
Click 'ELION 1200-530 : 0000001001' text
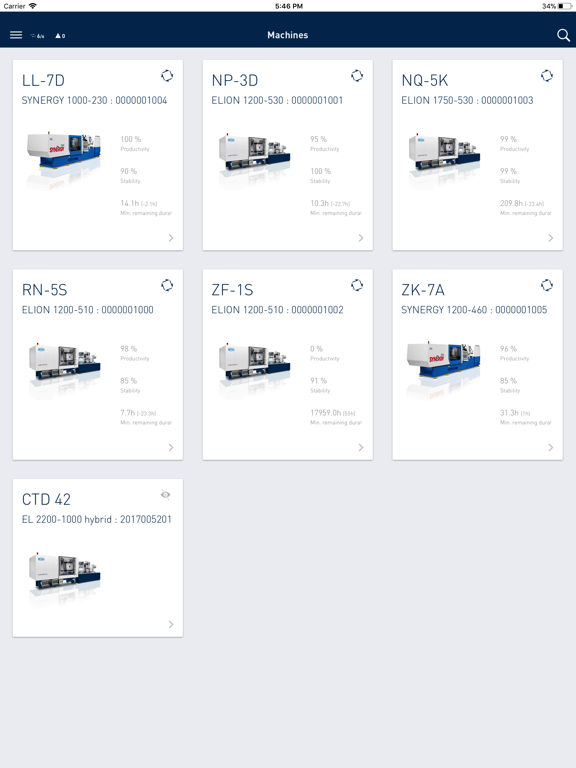[277, 100]
